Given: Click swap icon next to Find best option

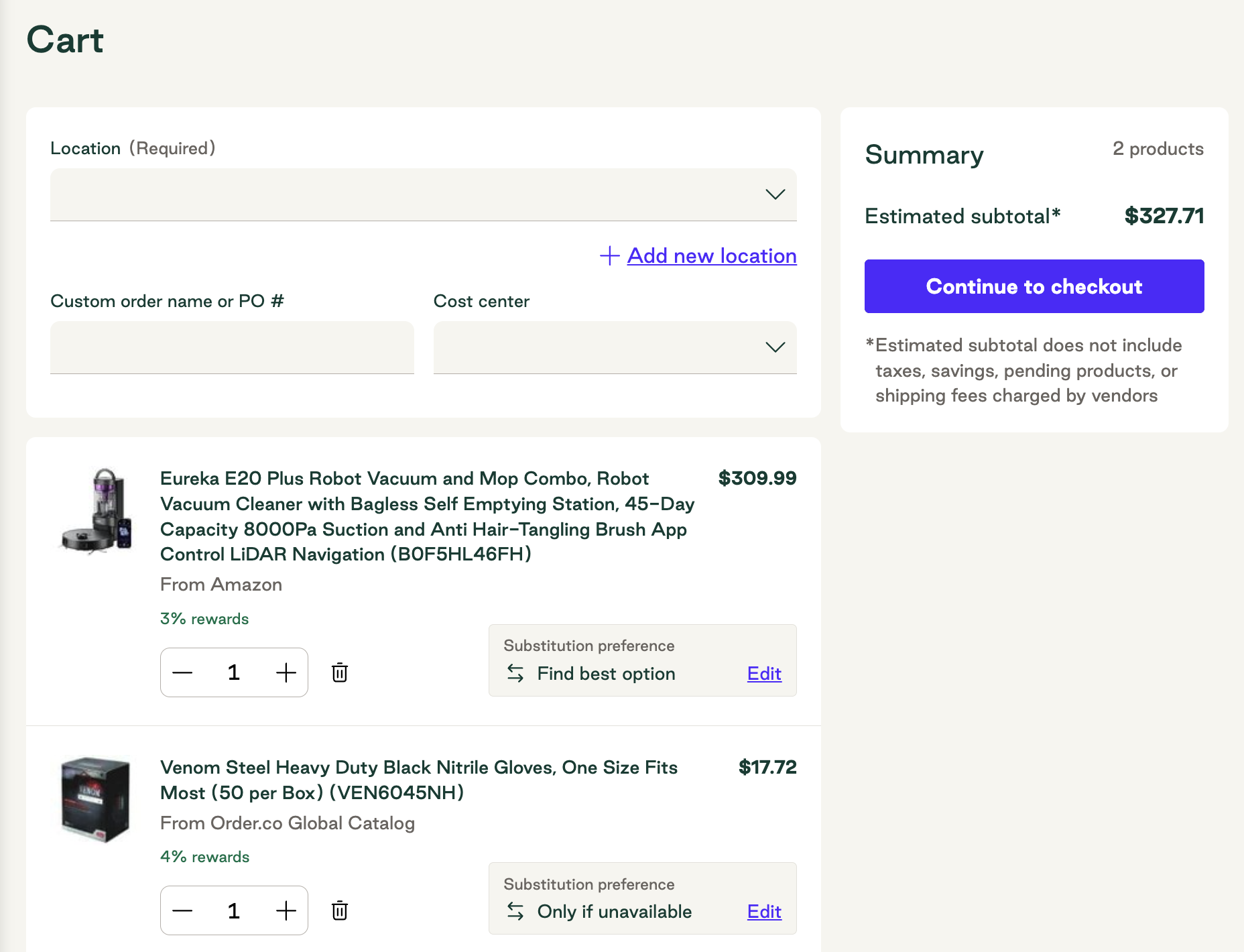Looking at the screenshot, I should coord(515,673).
